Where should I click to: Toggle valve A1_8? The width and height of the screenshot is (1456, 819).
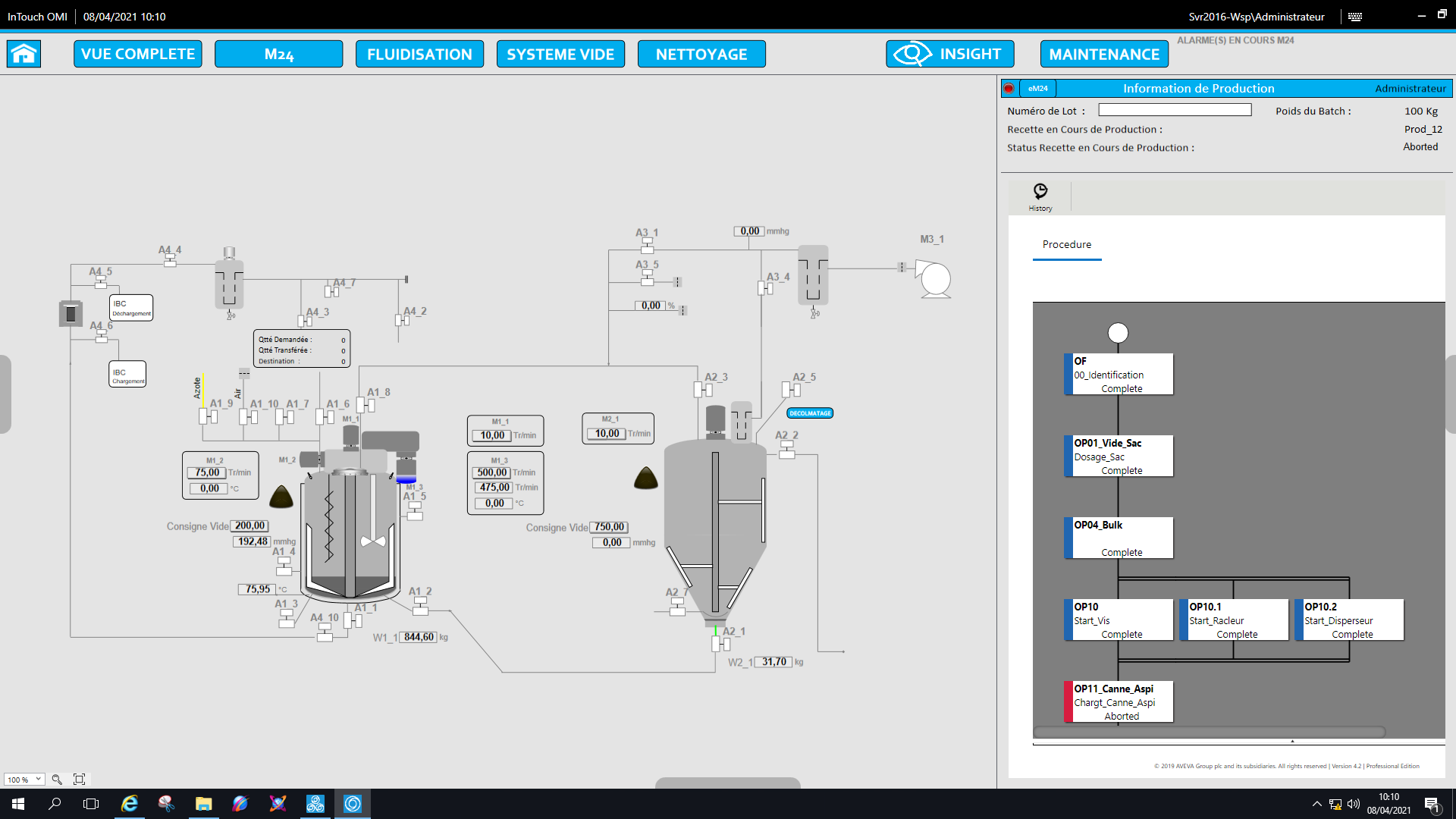(x=366, y=405)
